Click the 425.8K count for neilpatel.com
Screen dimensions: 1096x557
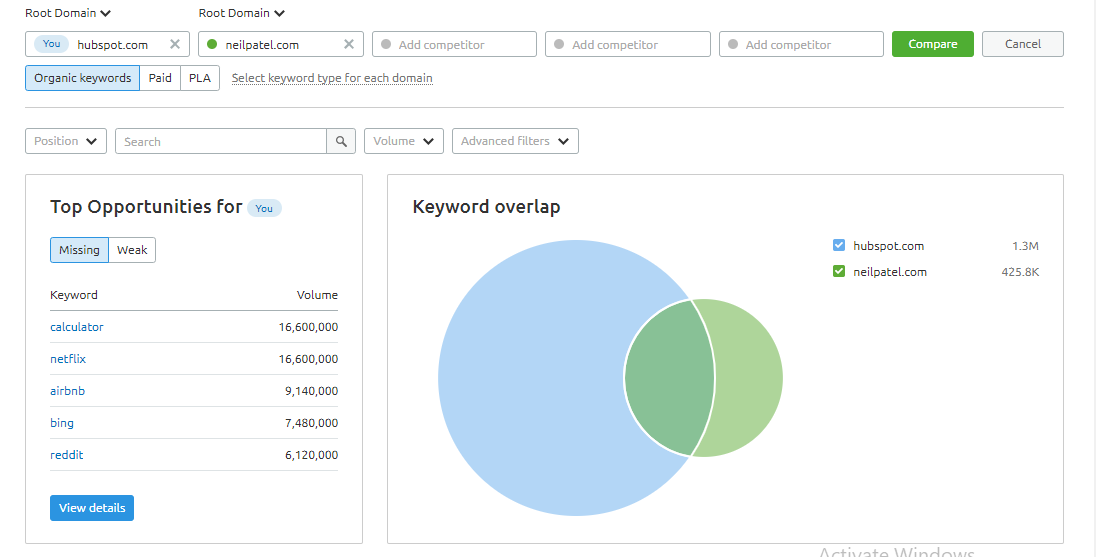pos(1021,272)
